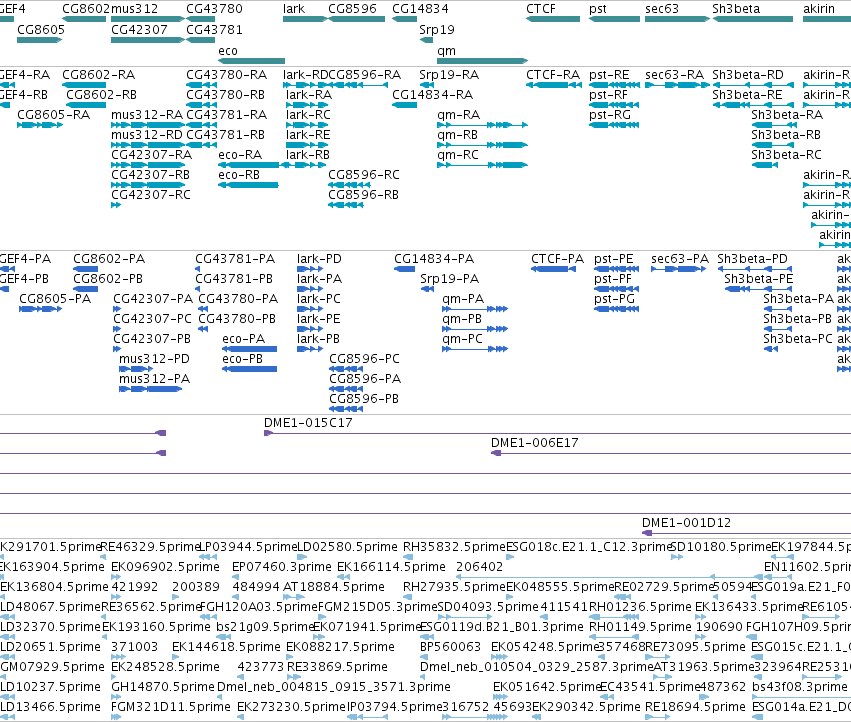Select EST label EK096902.5prime
Viewport: 851px width, 722px height.
[x=166, y=567]
